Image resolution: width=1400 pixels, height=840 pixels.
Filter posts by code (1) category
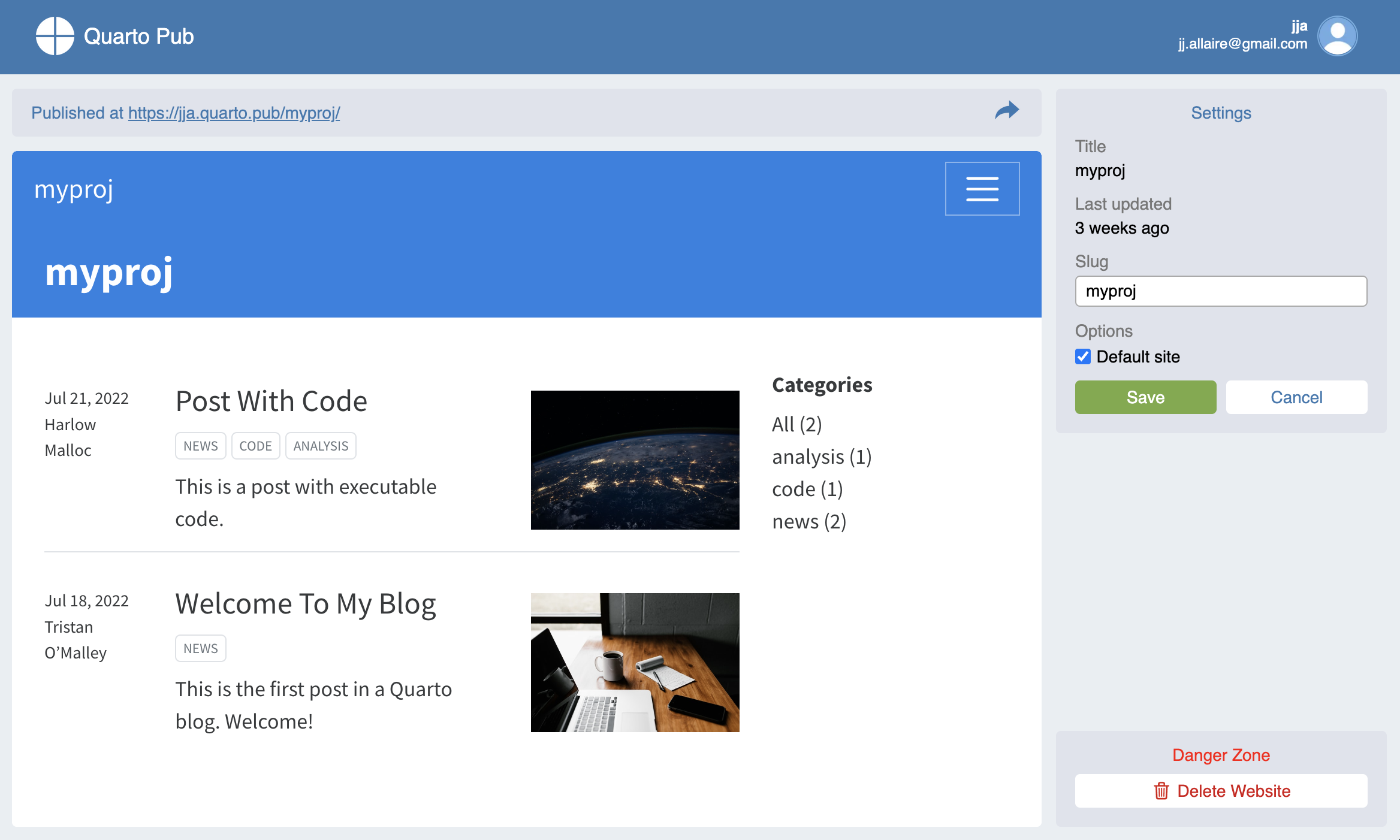point(807,489)
